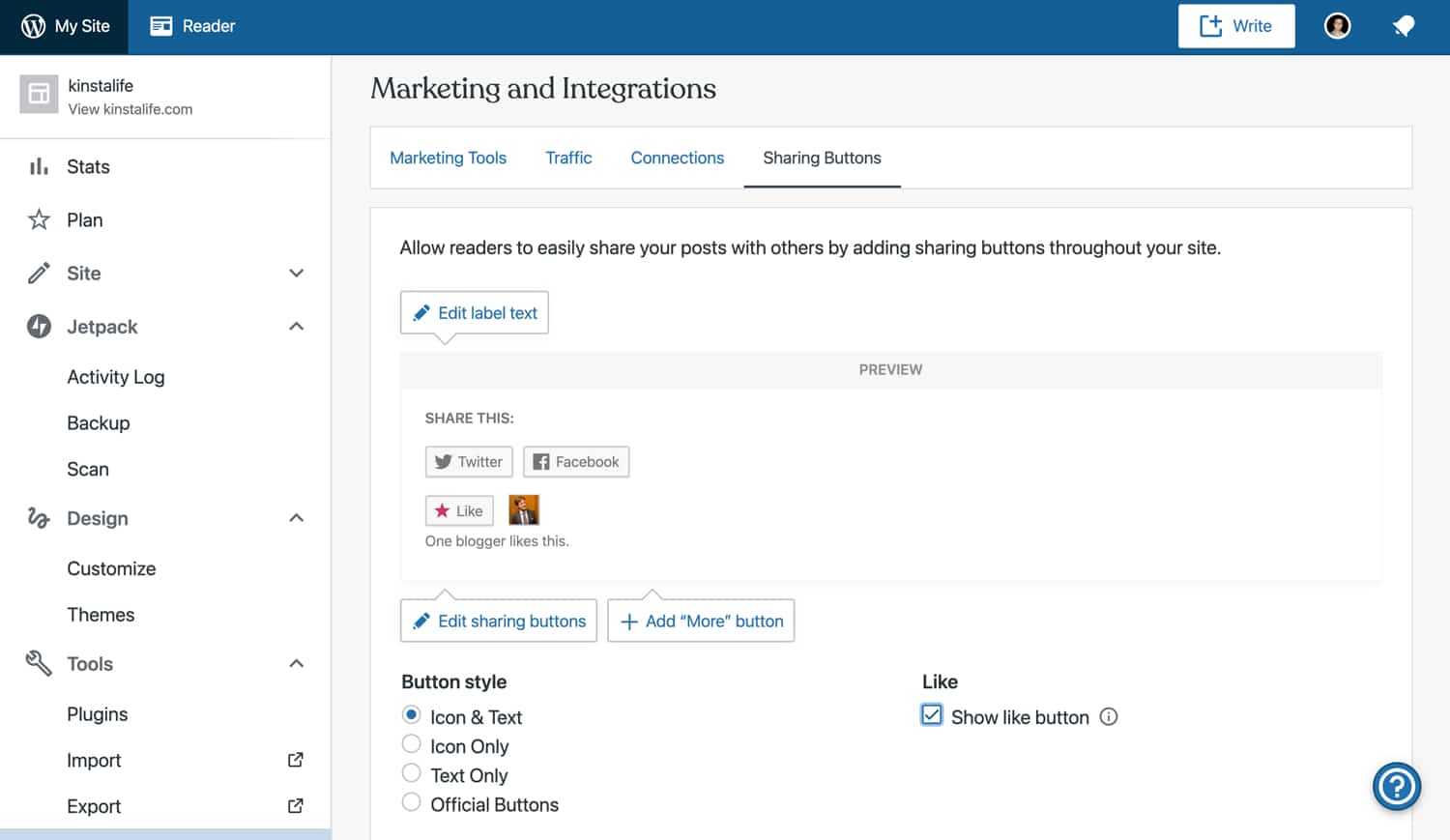Collapse the Jetpack sidebar section

tap(296, 327)
